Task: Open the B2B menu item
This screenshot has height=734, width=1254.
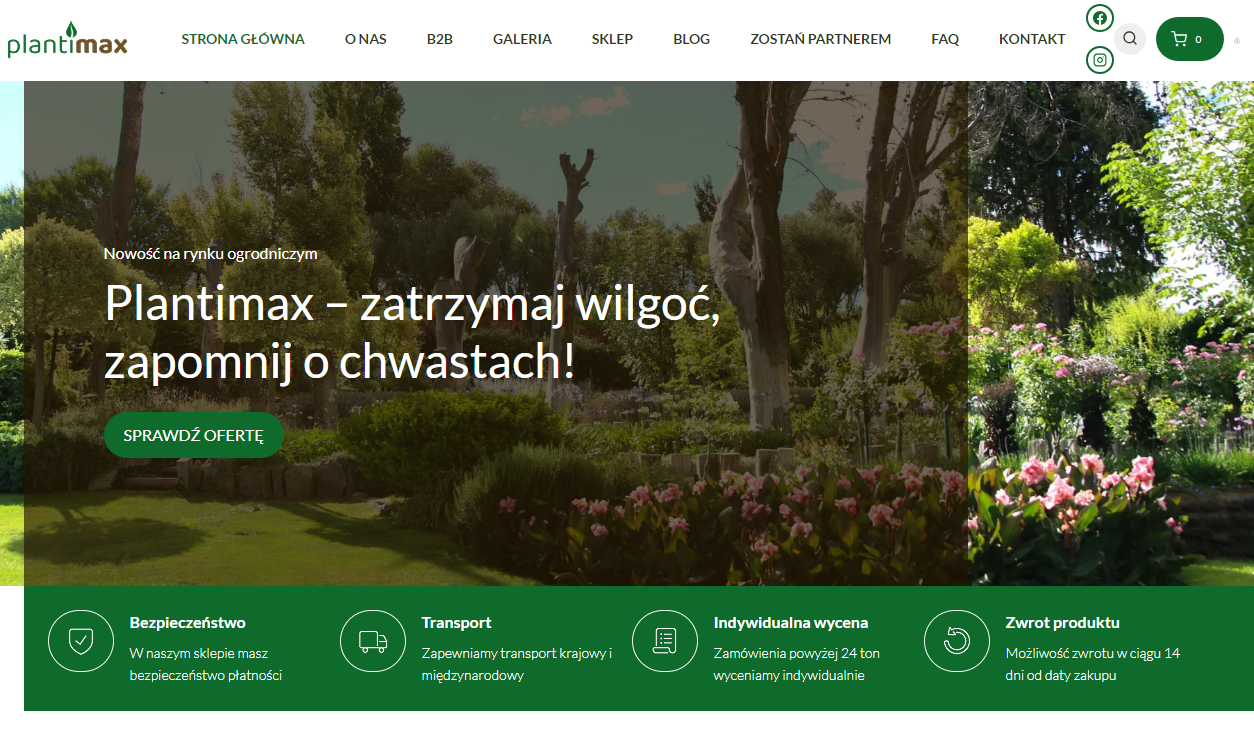Action: click(x=440, y=39)
